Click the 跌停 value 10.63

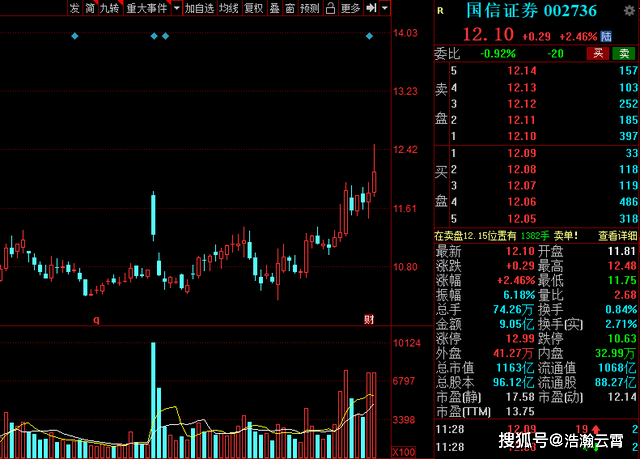click(622, 339)
